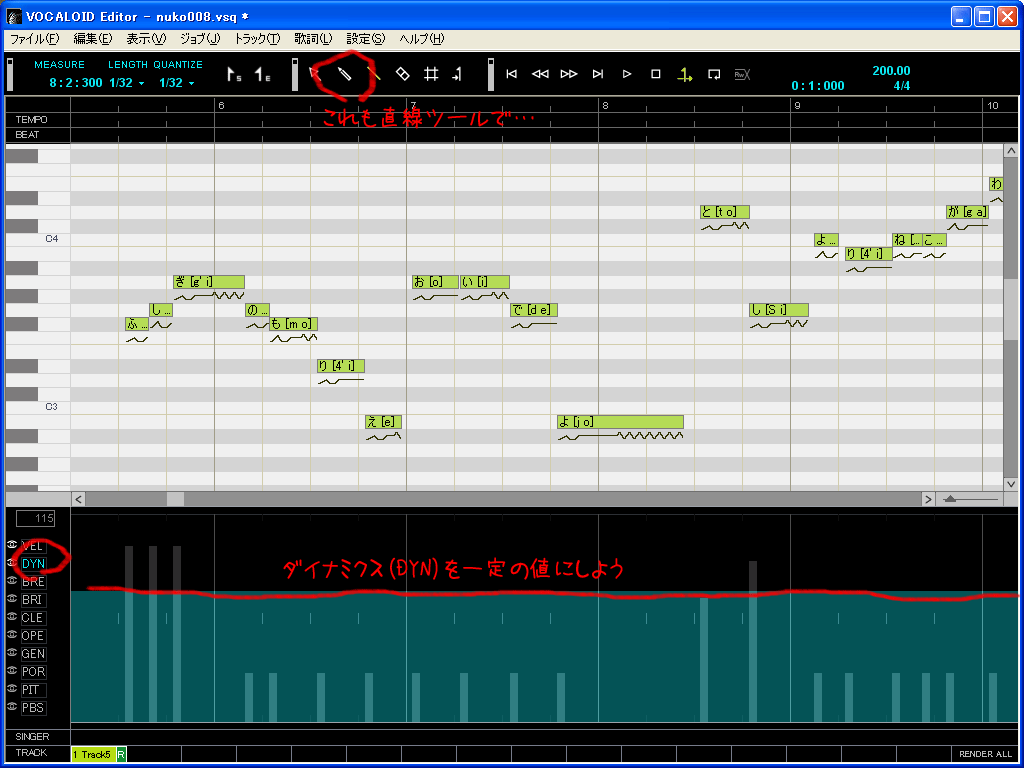Viewport: 1024px width, 768px height.
Task: Click the horizontal scrollbar left arrow
Action: (x=78, y=499)
